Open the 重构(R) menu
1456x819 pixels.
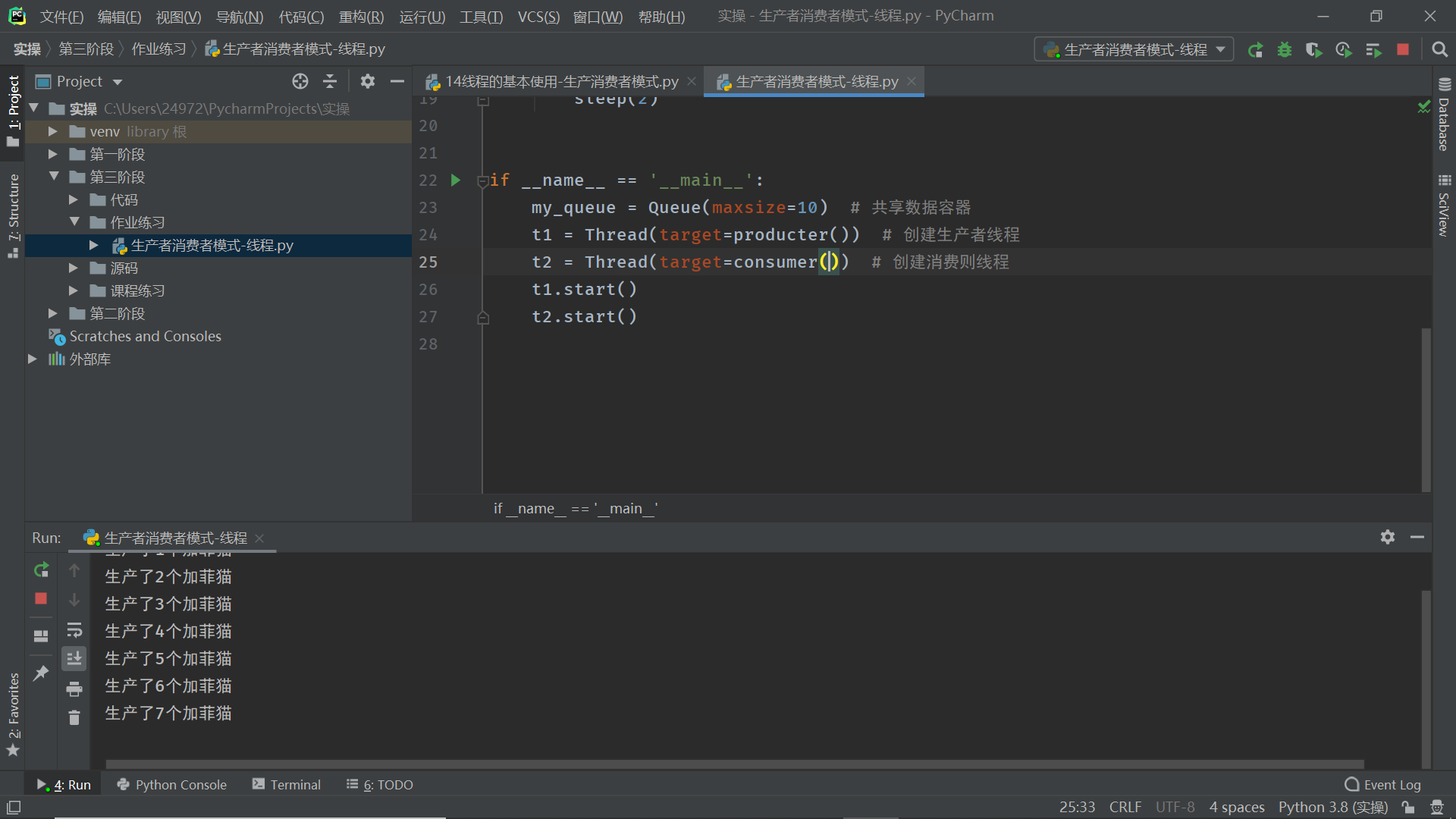point(361,17)
